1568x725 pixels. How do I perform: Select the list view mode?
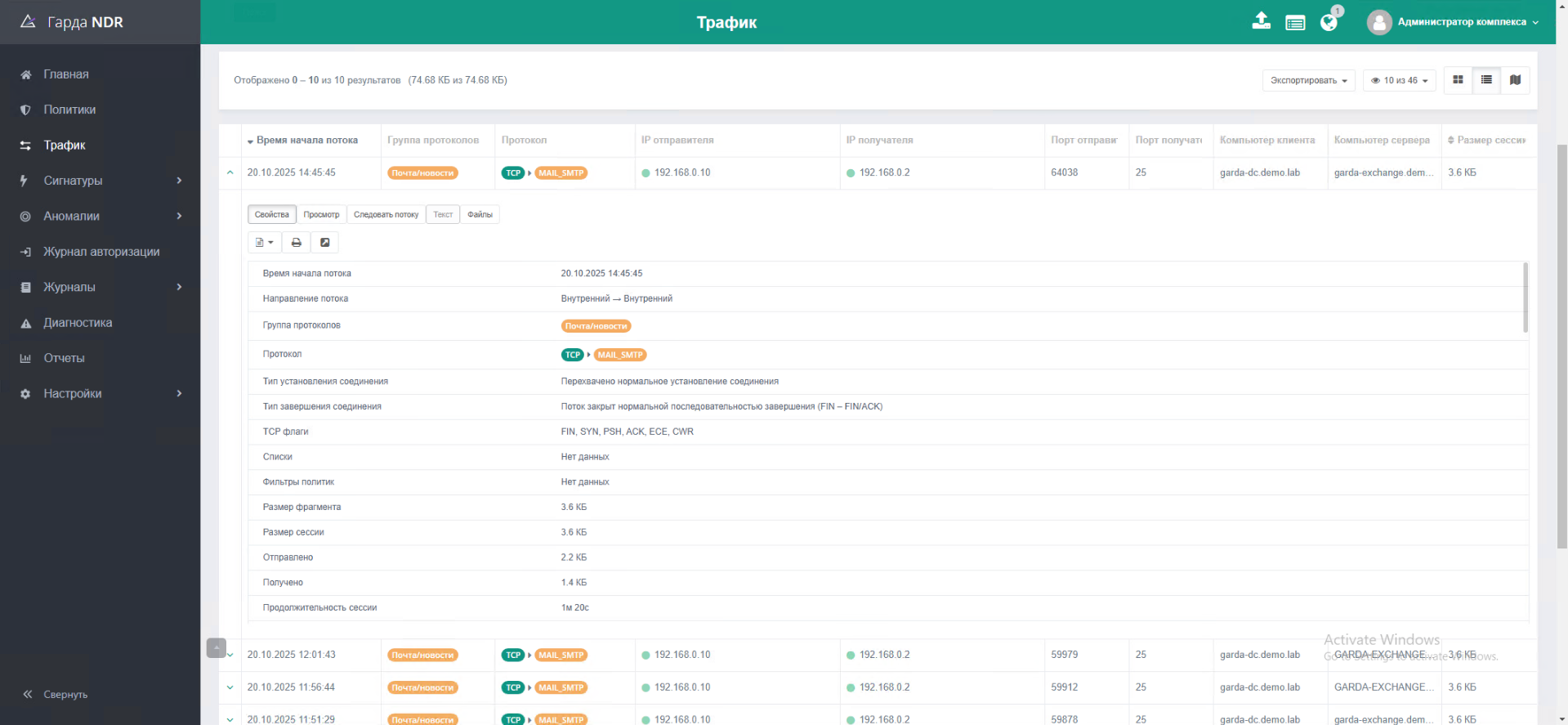pyautogui.click(x=1486, y=80)
